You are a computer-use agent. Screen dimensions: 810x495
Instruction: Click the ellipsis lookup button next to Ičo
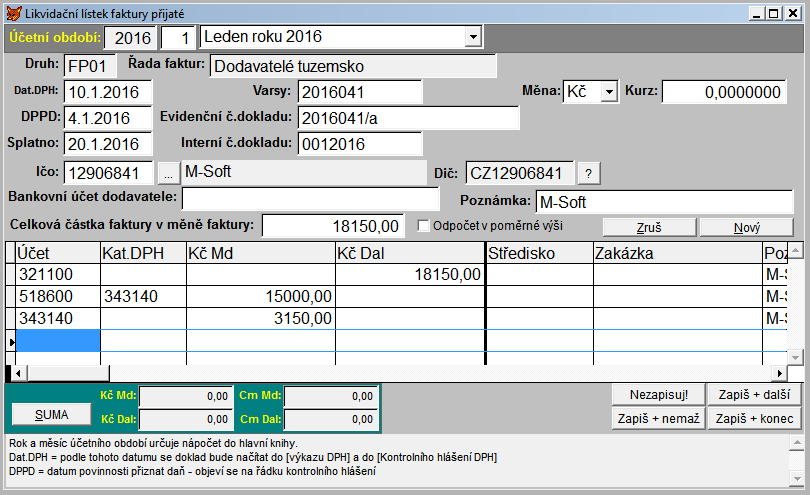[168, 173]
